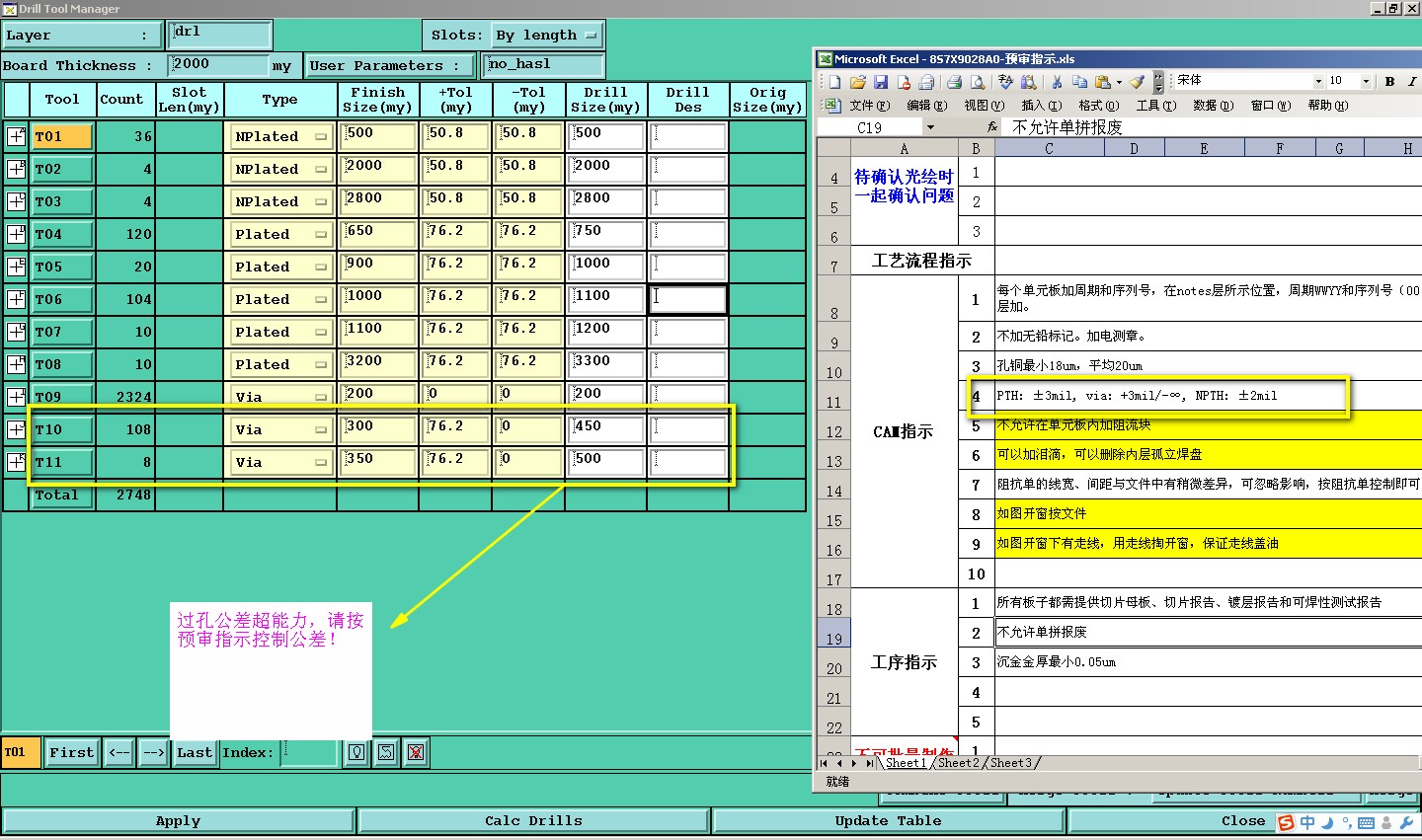The width and height of the screenshot is (1422, 840).
Task: Click the Save floppy icon in Excel
Action: point(881,82)
